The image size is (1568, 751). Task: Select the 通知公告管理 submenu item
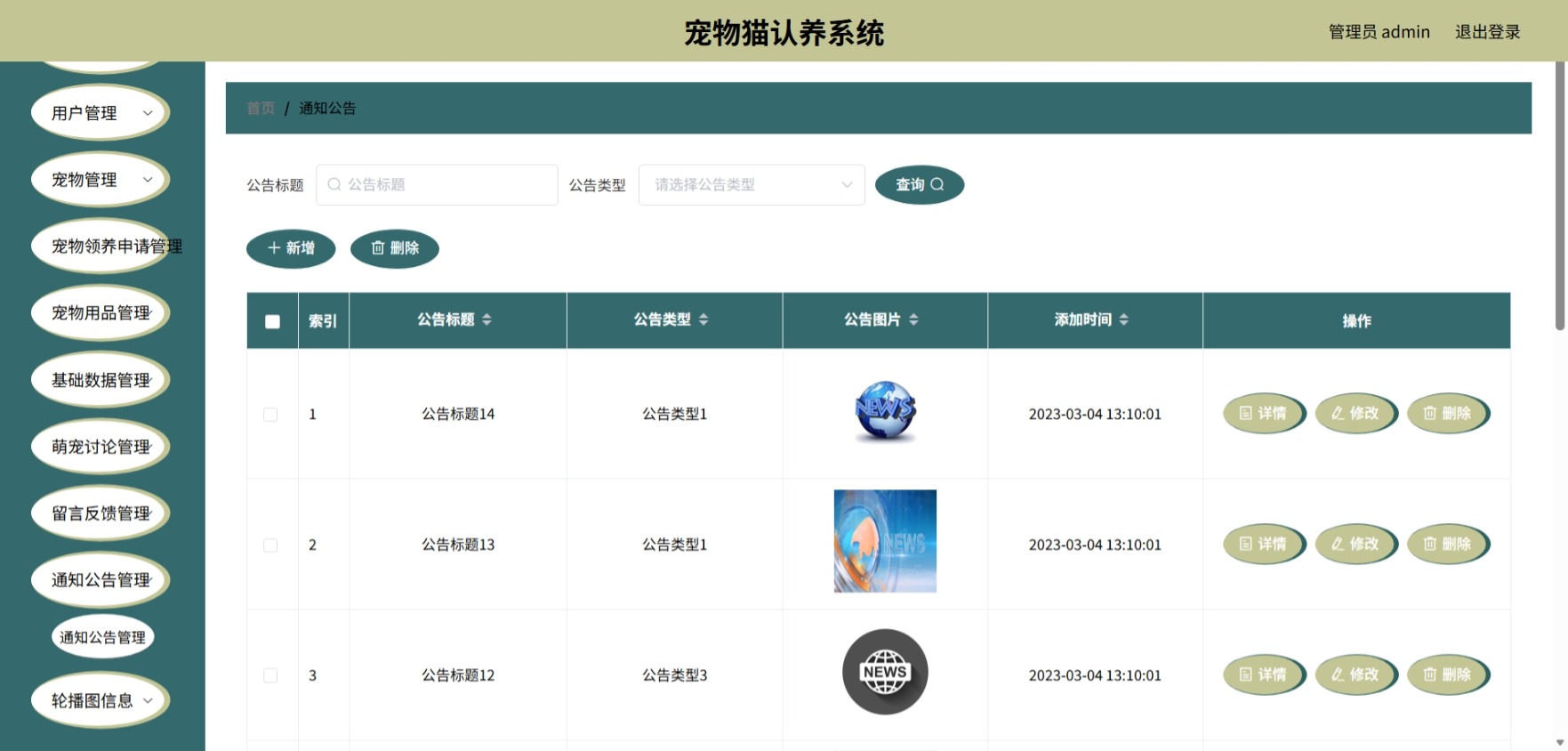coord(102,637)
